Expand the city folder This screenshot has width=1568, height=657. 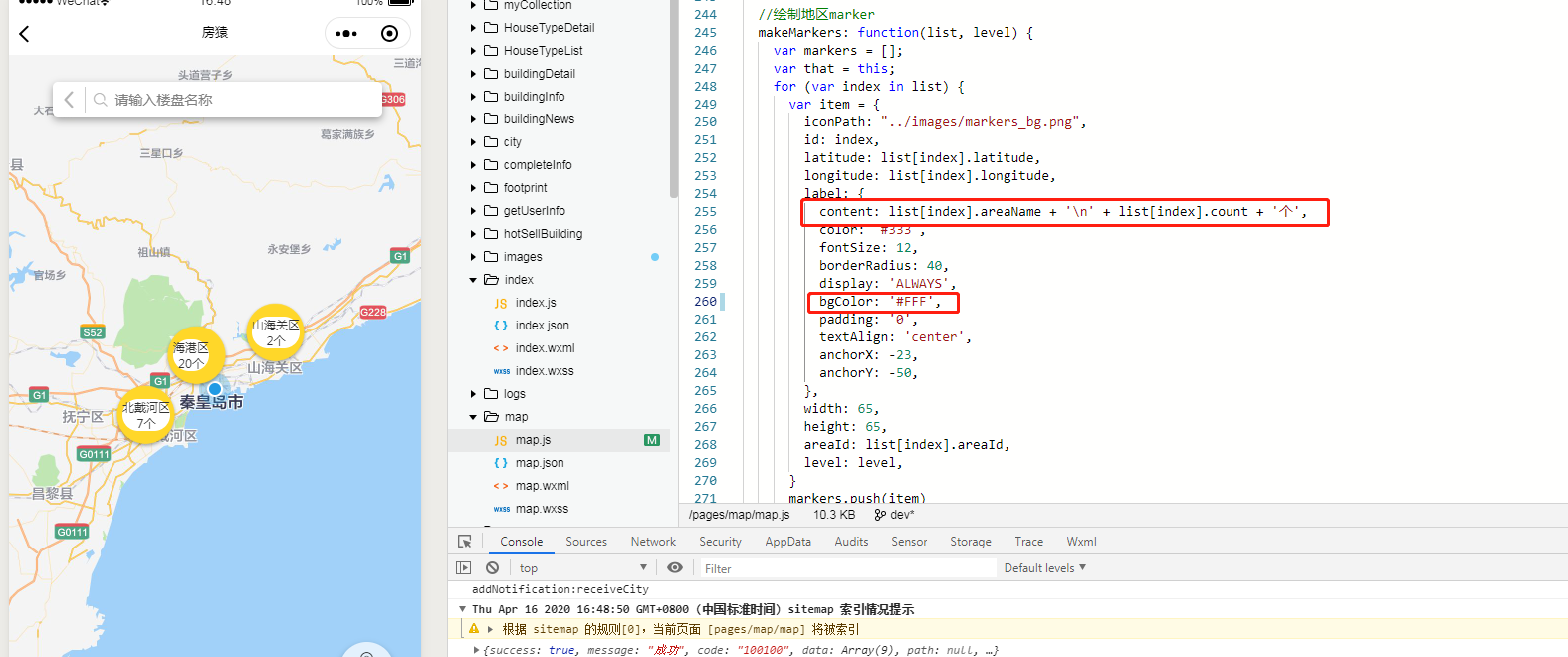473,142
